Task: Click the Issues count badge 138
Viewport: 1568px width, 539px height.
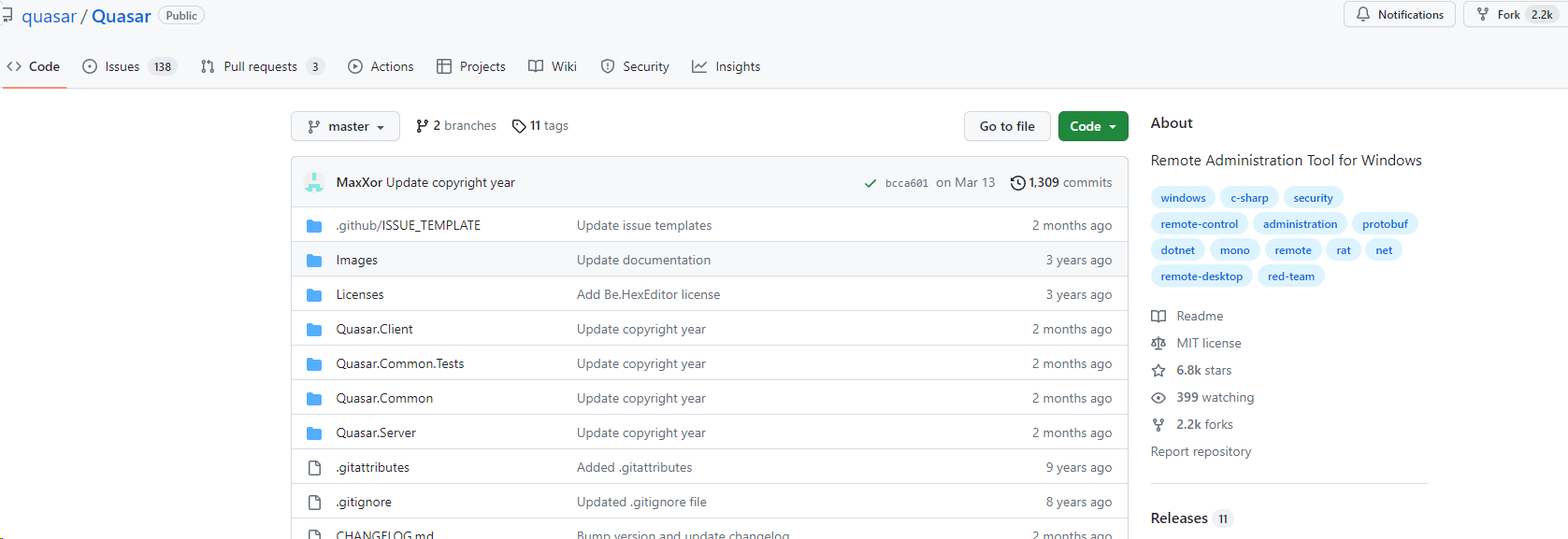Action: click(x=163, y=66)
